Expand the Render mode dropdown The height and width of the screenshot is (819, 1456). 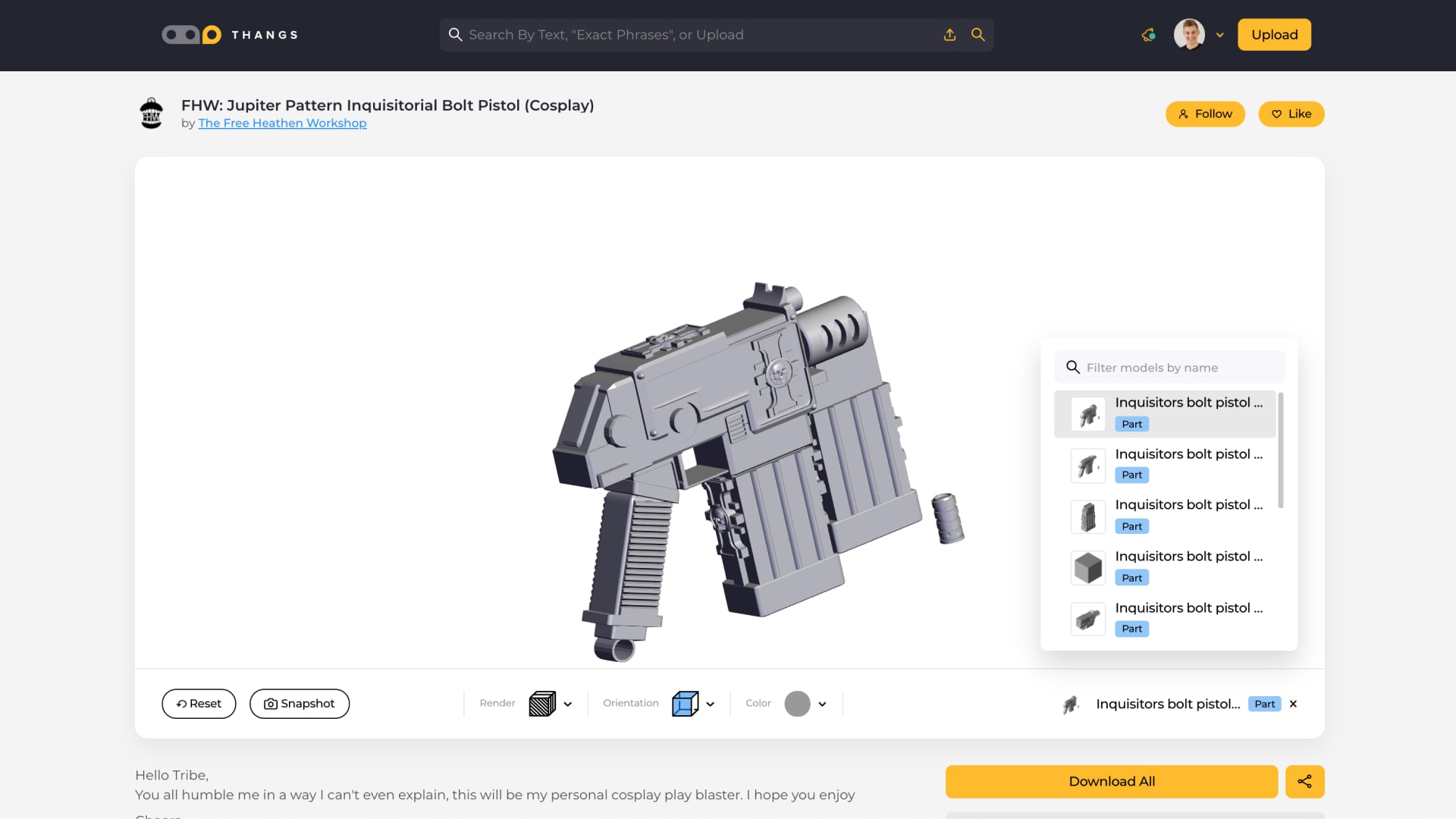point(569,704)
